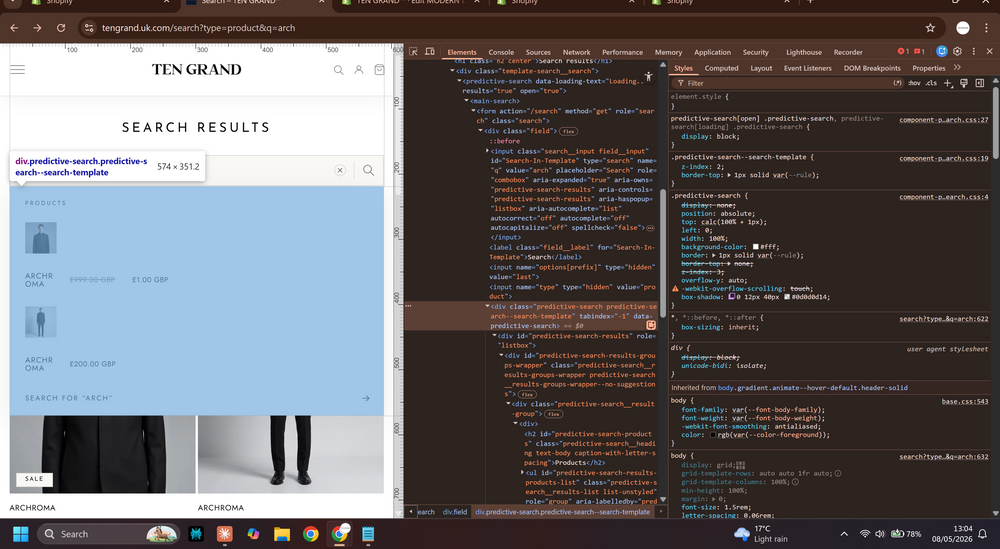Click the Search for "arch" link
The height and width of the screenshot is (549, 1000).
tap(197, 398)
